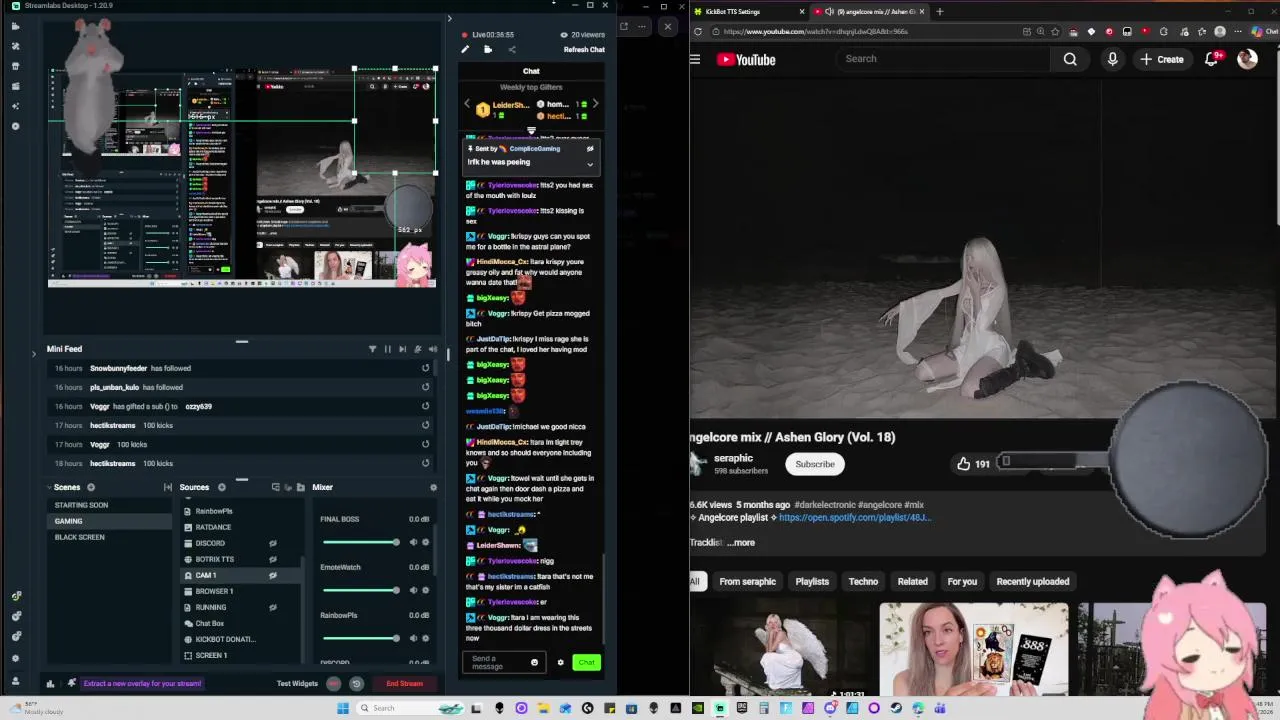Click the 'Extract a new overlay' banner
This screenshot has height=720, width=1280.
click(x=142, y=683)
